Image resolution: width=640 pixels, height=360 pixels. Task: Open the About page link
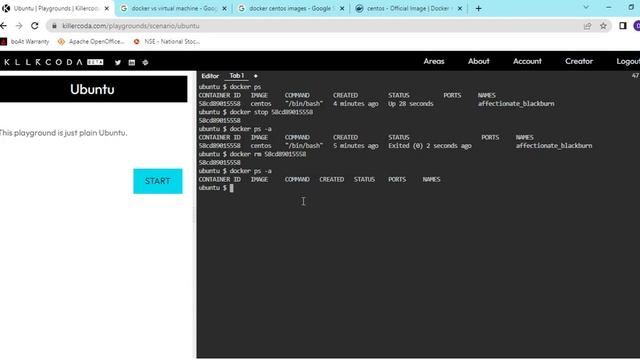pyautogui.click(x=478, y=61)
